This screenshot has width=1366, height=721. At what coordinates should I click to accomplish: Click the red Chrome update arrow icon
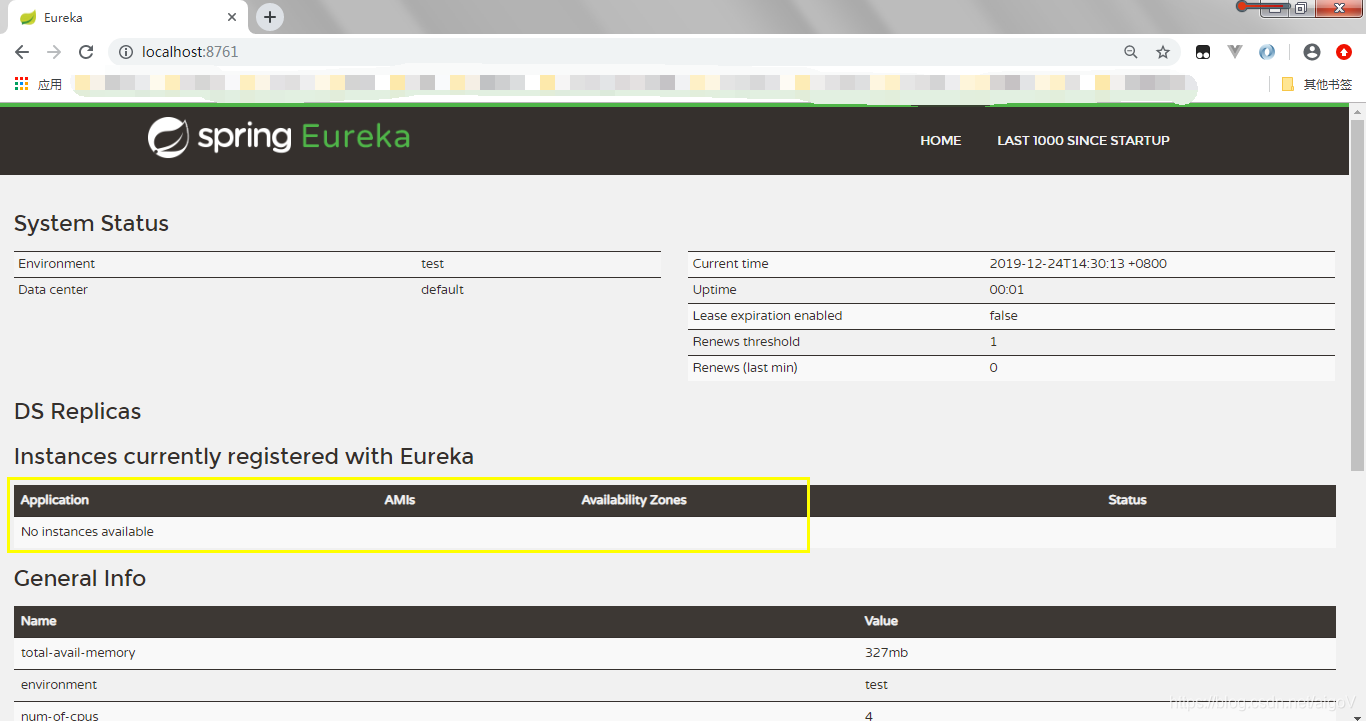tap(1344, 52)
